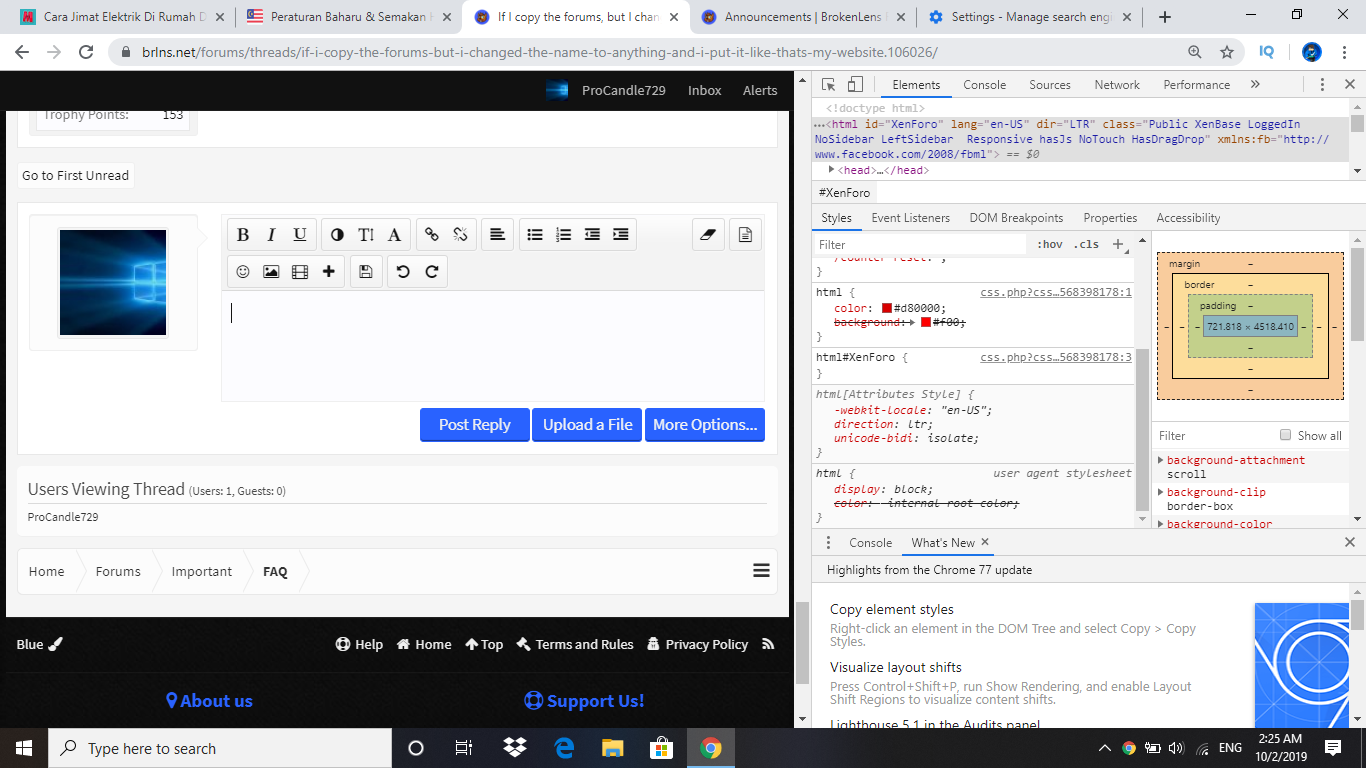Click the Upload a File button
Viewport: 1366px width, 768px height.
[x=588, y=425]
